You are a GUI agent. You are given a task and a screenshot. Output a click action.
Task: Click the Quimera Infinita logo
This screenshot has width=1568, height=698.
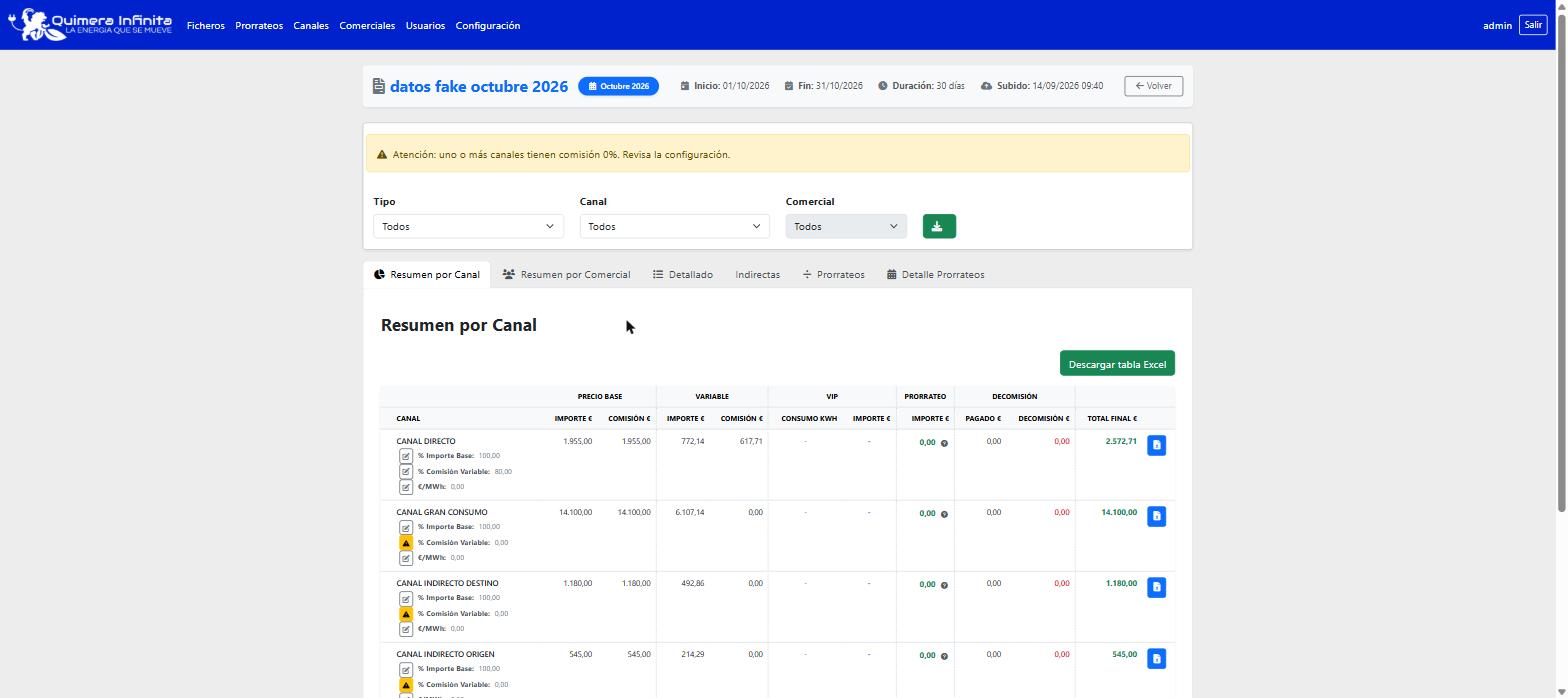(x=90, y=25)
